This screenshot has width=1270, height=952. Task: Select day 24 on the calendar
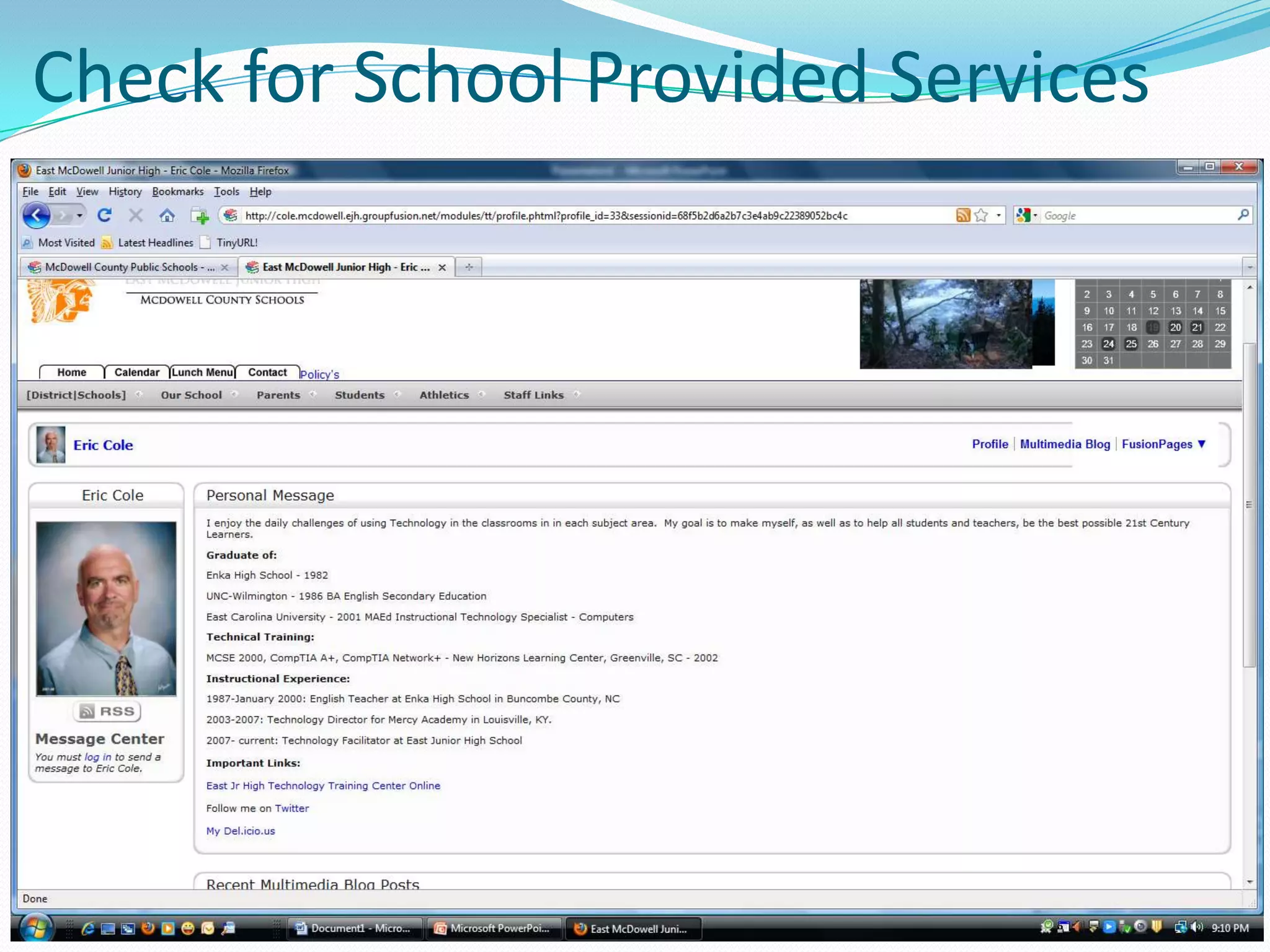click(1108, 344)
